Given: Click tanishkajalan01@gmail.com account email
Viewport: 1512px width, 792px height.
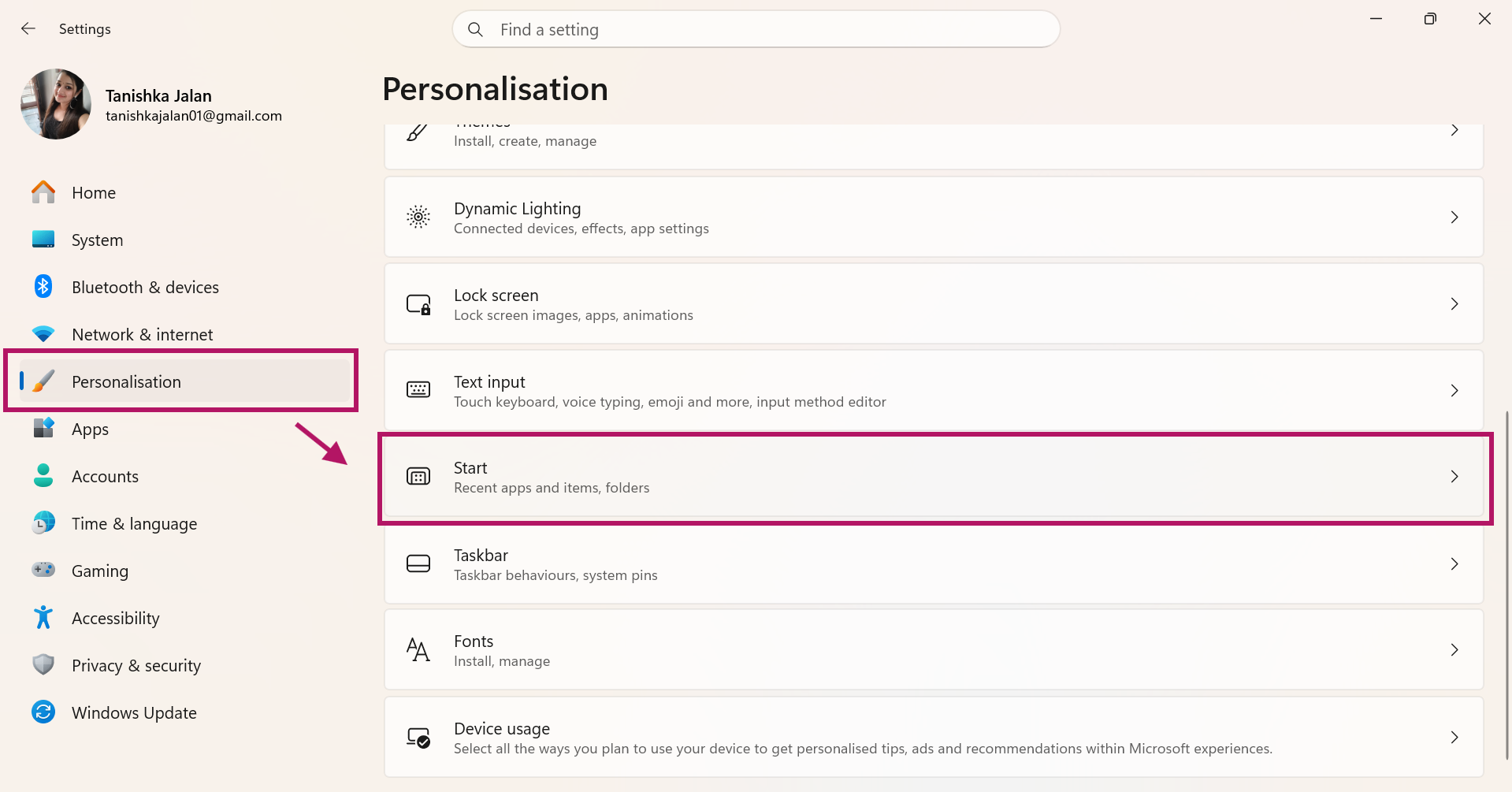Looking at the screenshot, I should (194, 116).
